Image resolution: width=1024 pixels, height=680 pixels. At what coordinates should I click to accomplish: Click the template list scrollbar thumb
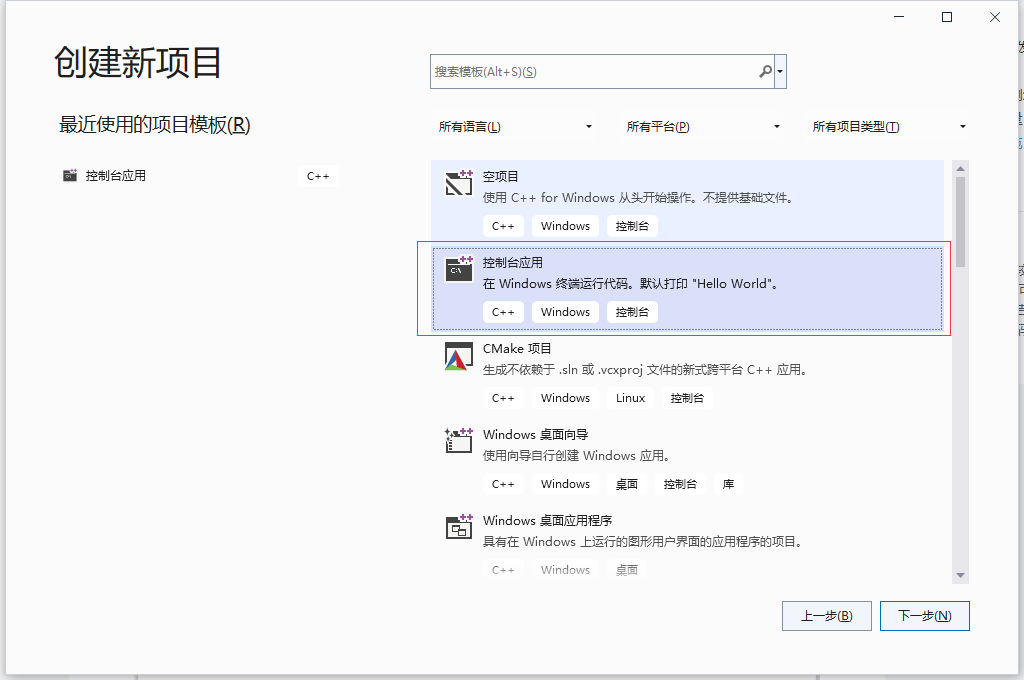point(960,222)
